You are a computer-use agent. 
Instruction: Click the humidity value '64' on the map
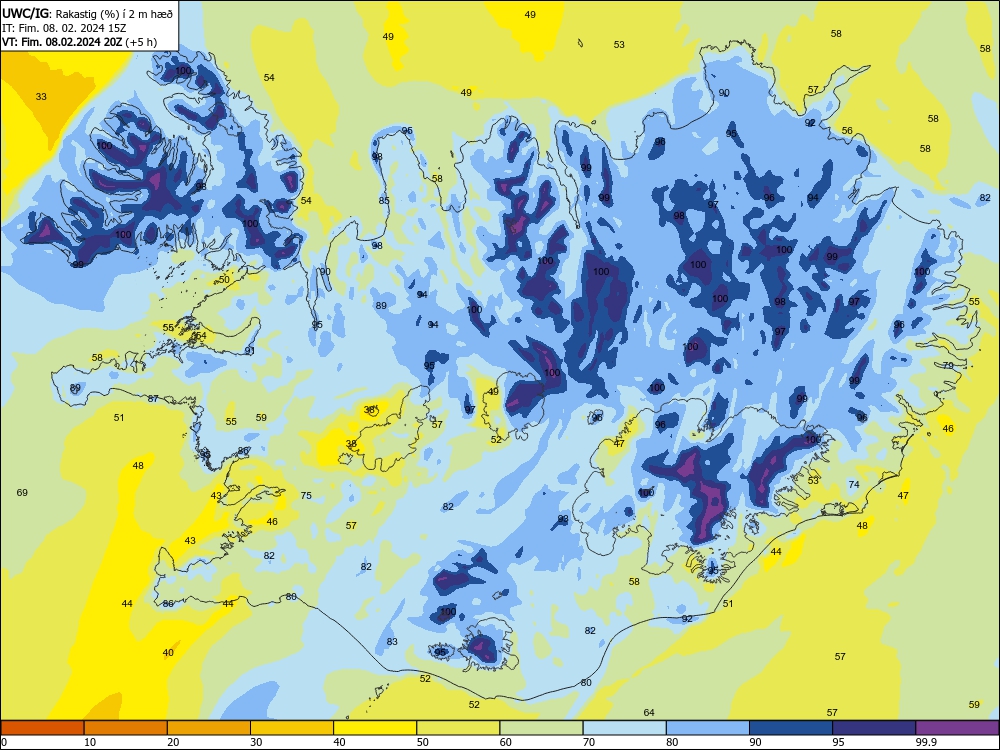click(x=649, y=712)
